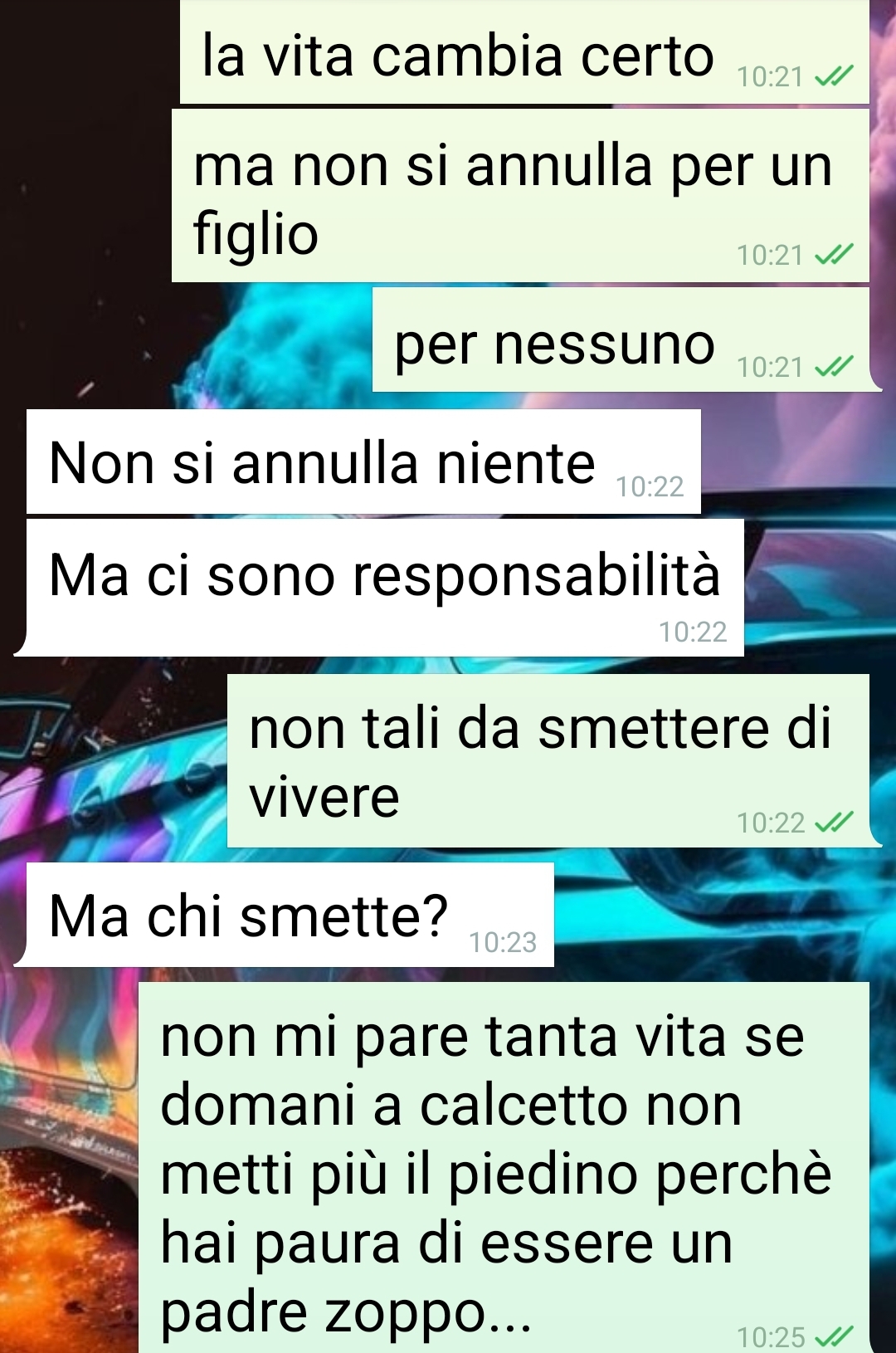
Task: Select the long message about calcetto
Action: coord(504,1168)
